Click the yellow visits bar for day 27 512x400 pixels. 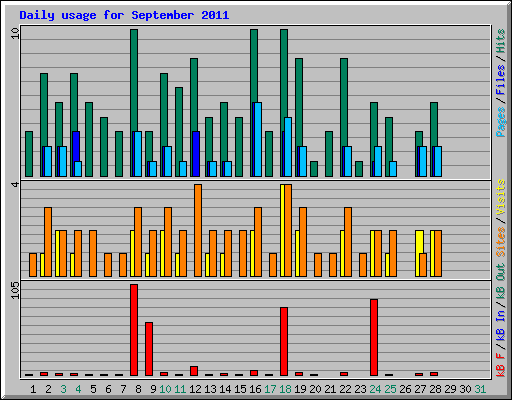pos(419,242)
